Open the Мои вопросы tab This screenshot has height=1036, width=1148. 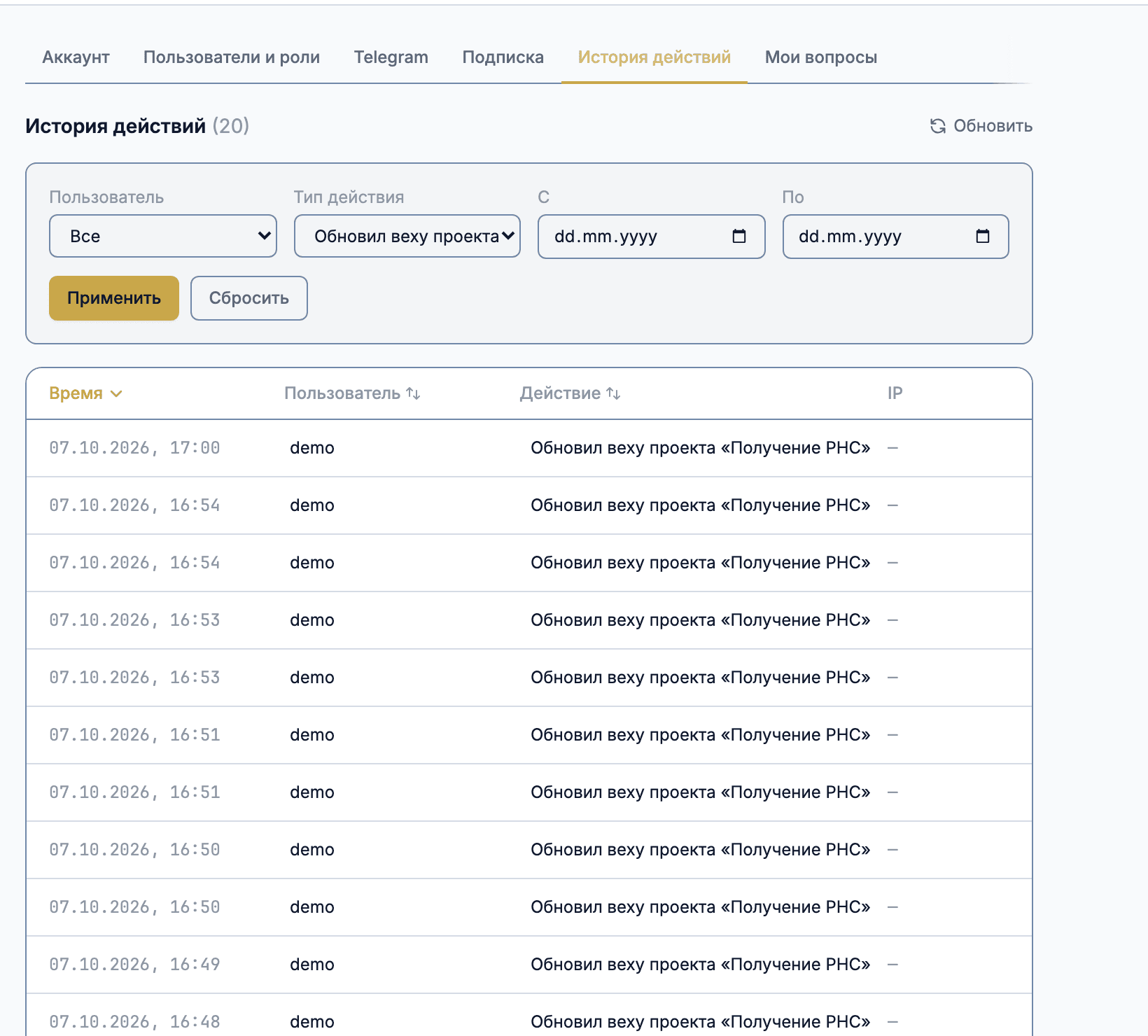point(821,57)
